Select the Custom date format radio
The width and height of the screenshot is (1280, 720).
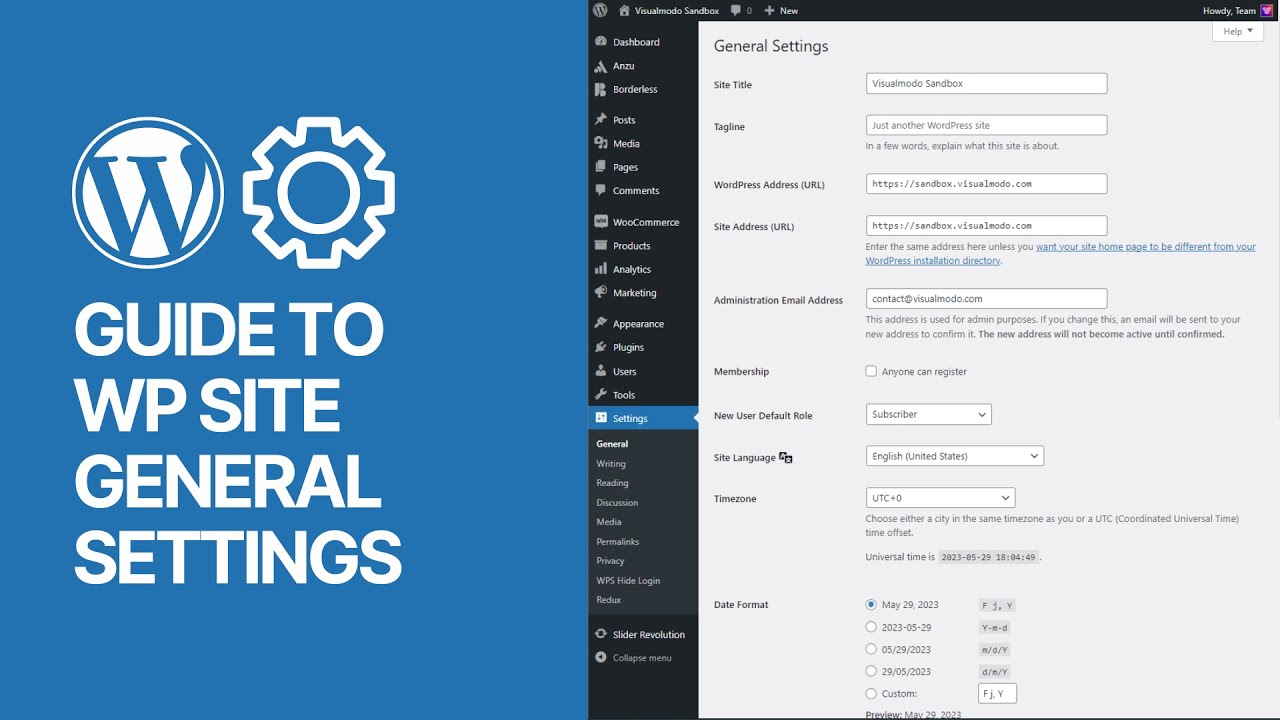pos(871,693)
